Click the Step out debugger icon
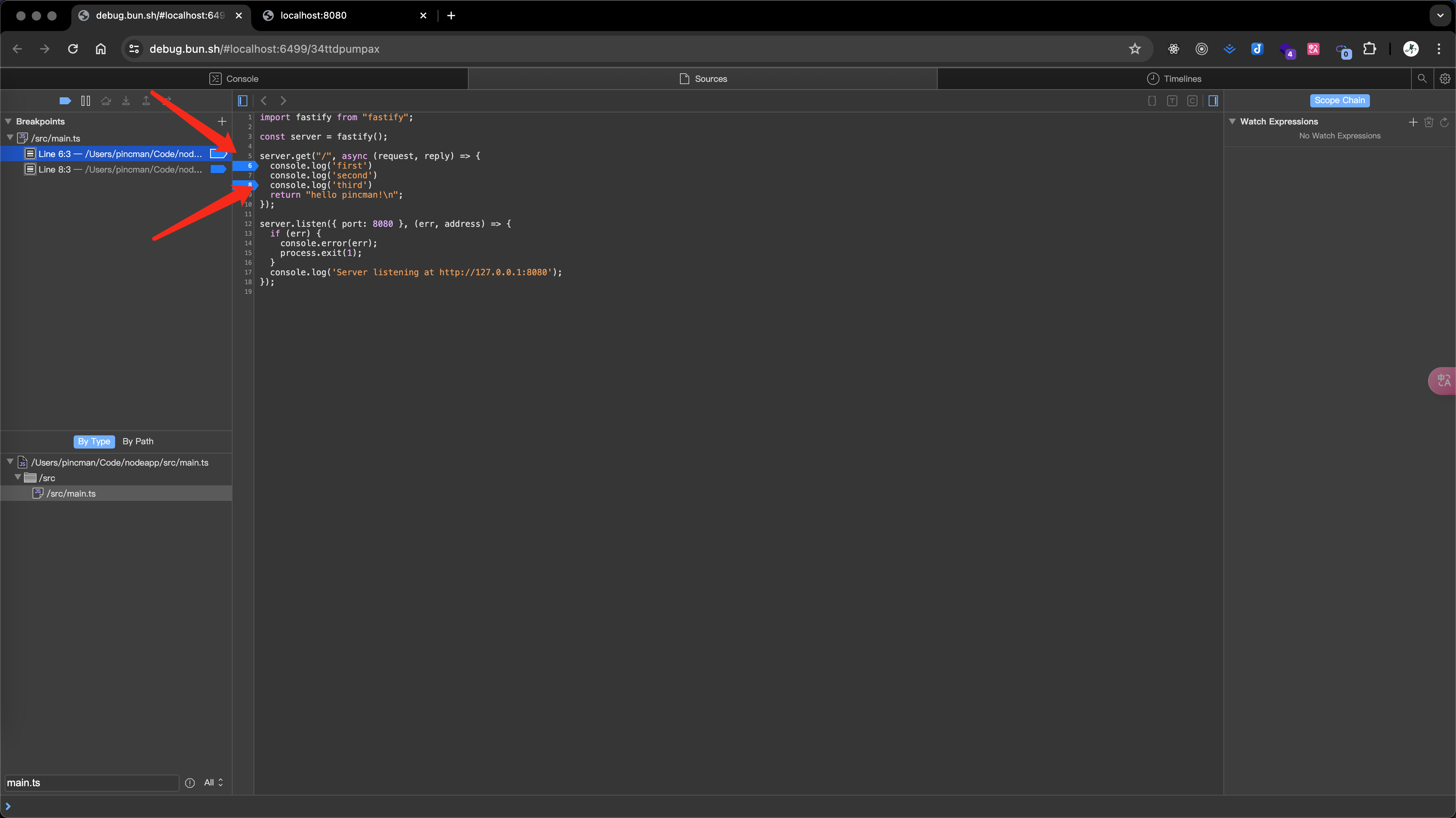 coord(146,101)
